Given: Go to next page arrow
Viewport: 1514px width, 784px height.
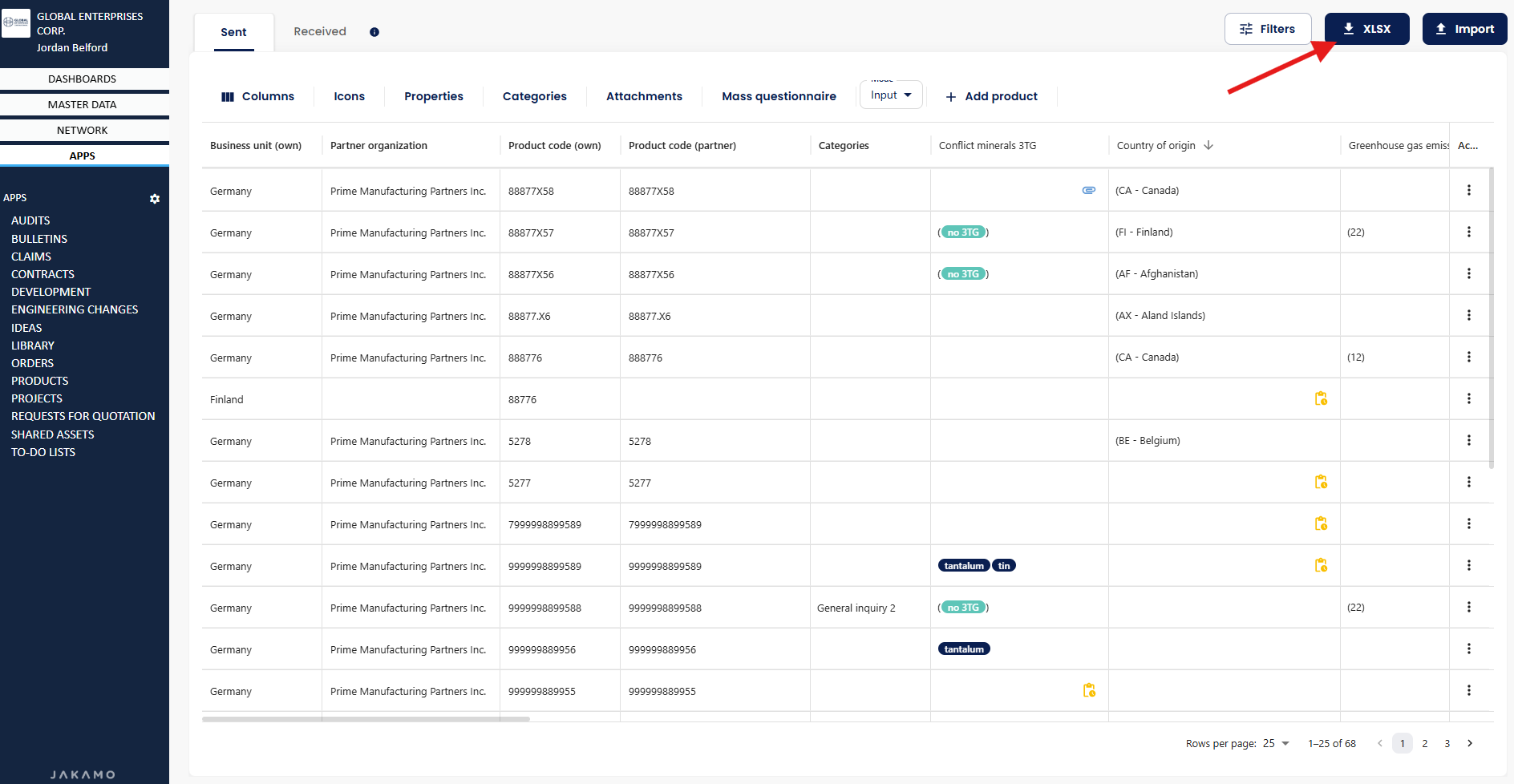Looking at the screenshot, I should tap(1470, 743).
